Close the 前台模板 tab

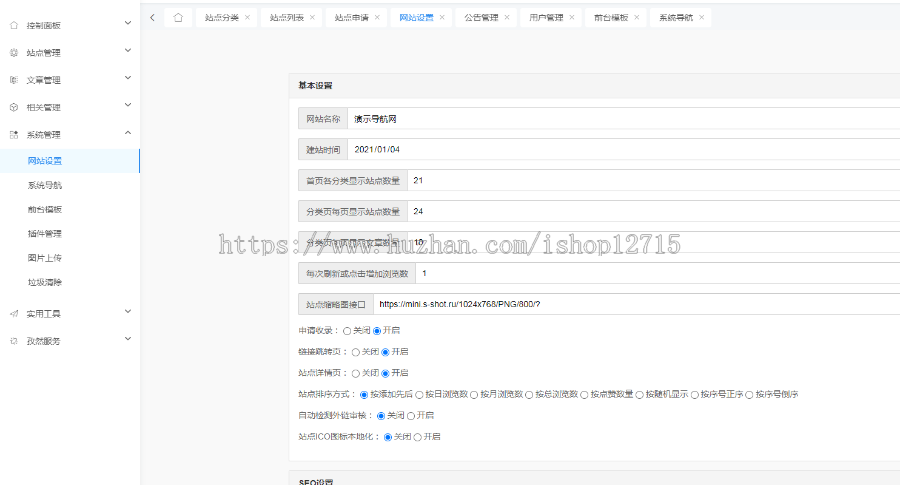pos(637,18)
